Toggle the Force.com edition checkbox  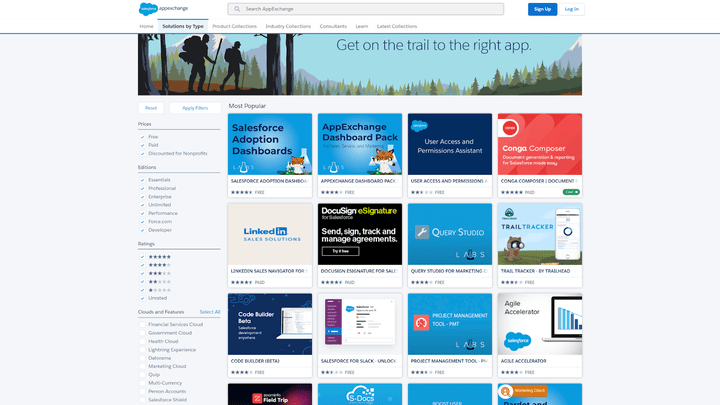coord(142,221)
